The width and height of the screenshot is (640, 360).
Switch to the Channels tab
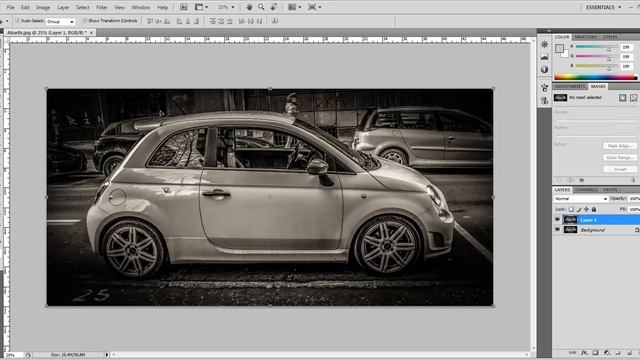[586, 189]
